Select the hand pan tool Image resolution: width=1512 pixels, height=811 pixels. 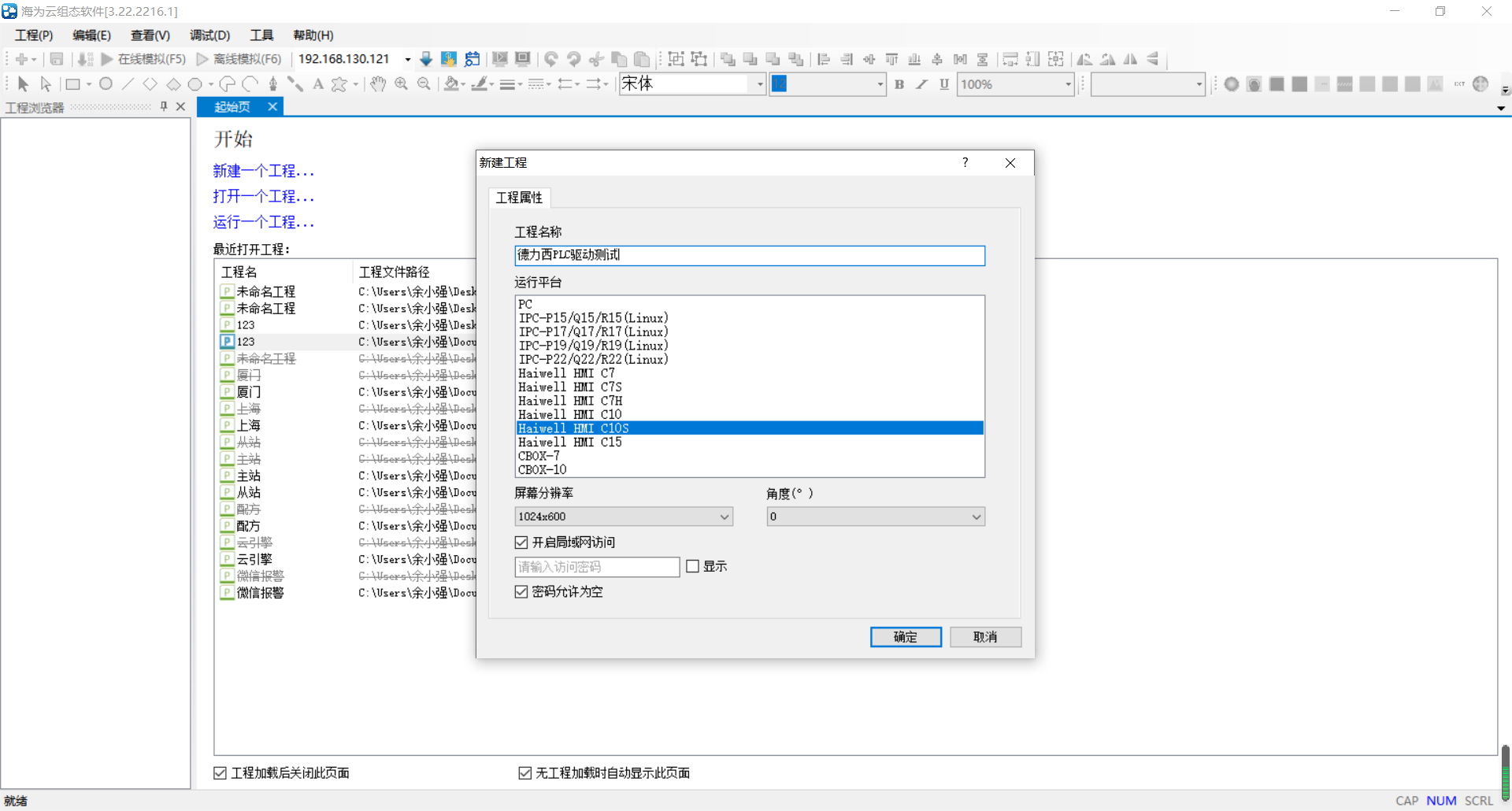tap(378, 84)
